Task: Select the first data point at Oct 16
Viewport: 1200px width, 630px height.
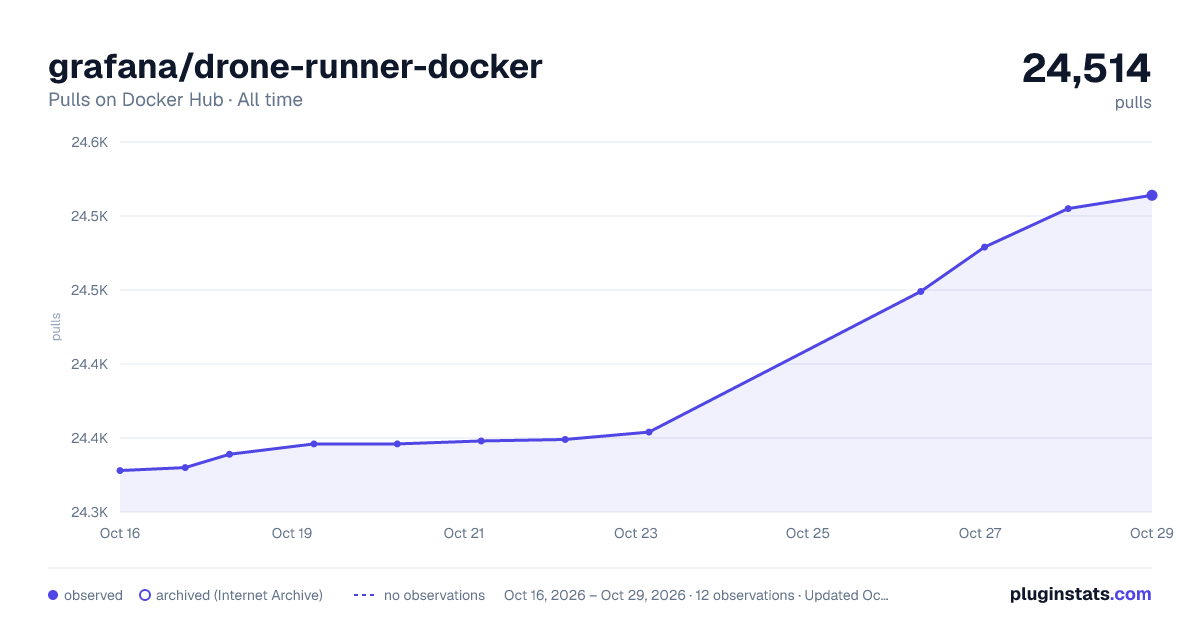Action: [x=120, y=470]
